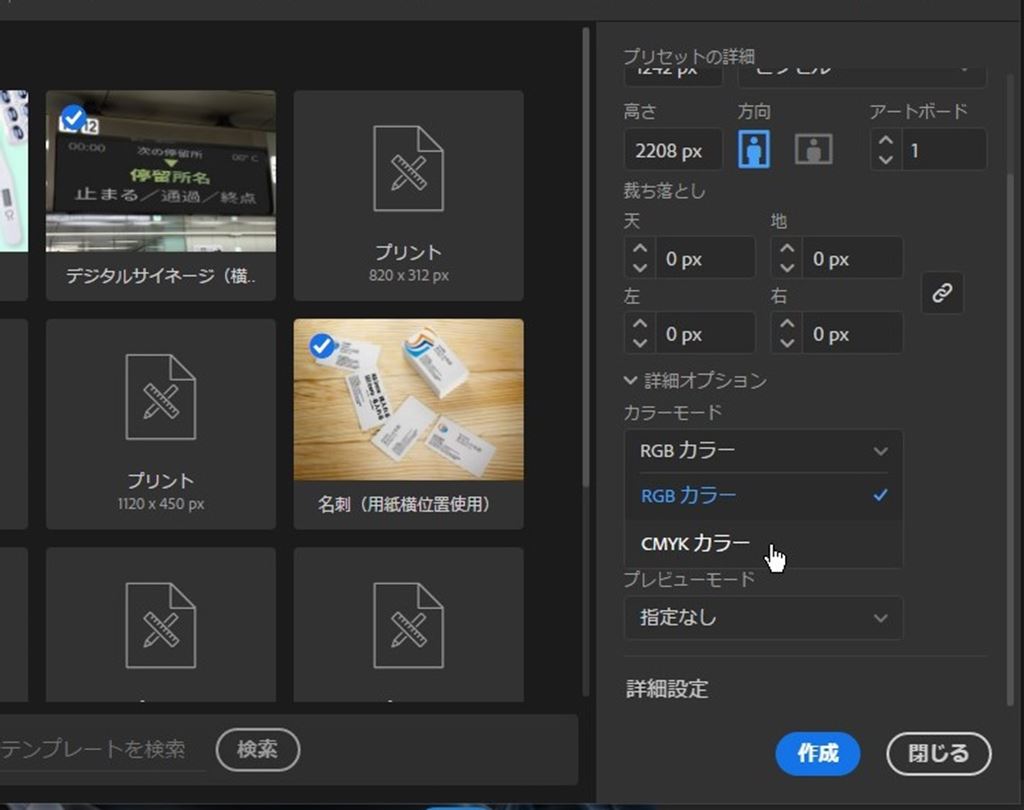1024x810 pixels.
Task: Choose CMYK カラー option
Action: pyautogui.click(x=695, y=543)
